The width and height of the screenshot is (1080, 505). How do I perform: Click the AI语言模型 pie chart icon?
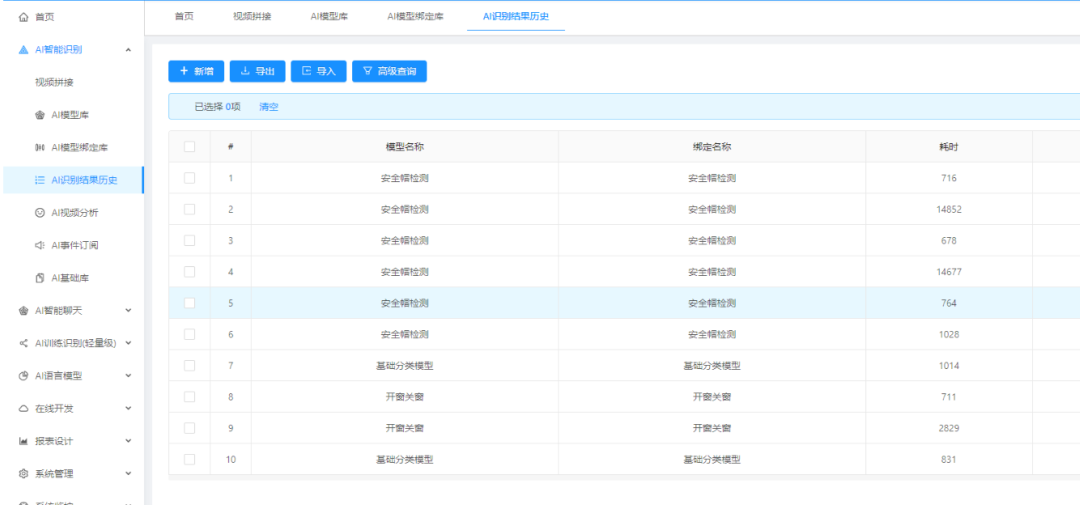(x=24, y=376)
